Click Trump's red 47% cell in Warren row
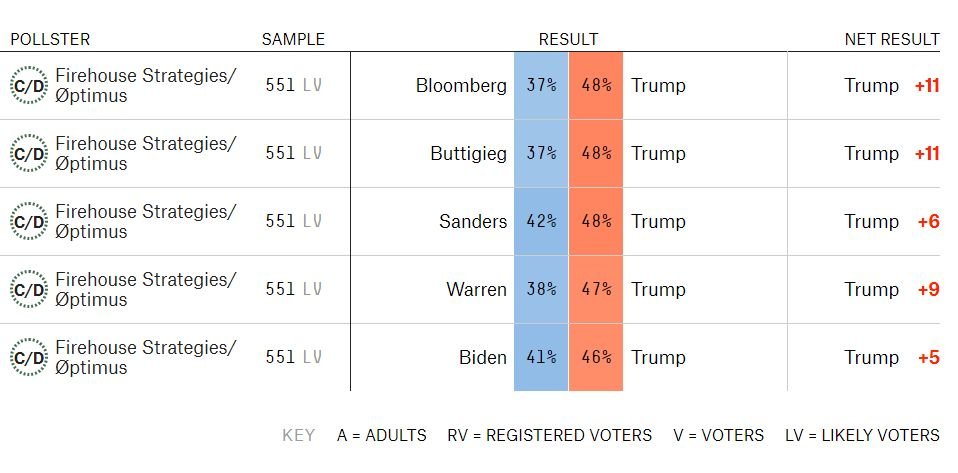Viewport: 958px width, 473px height. point(596,290)
